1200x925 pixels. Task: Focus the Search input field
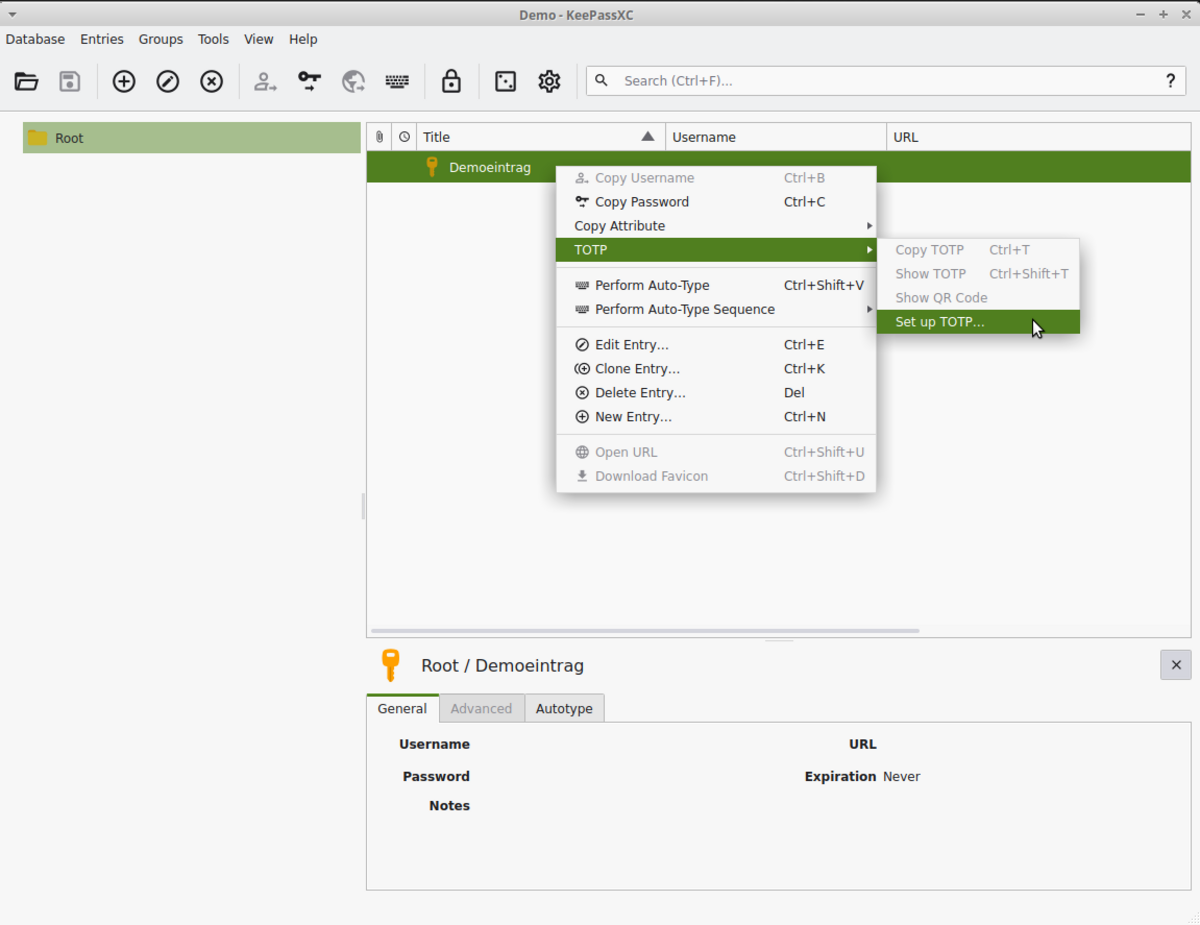pos(880,81)
